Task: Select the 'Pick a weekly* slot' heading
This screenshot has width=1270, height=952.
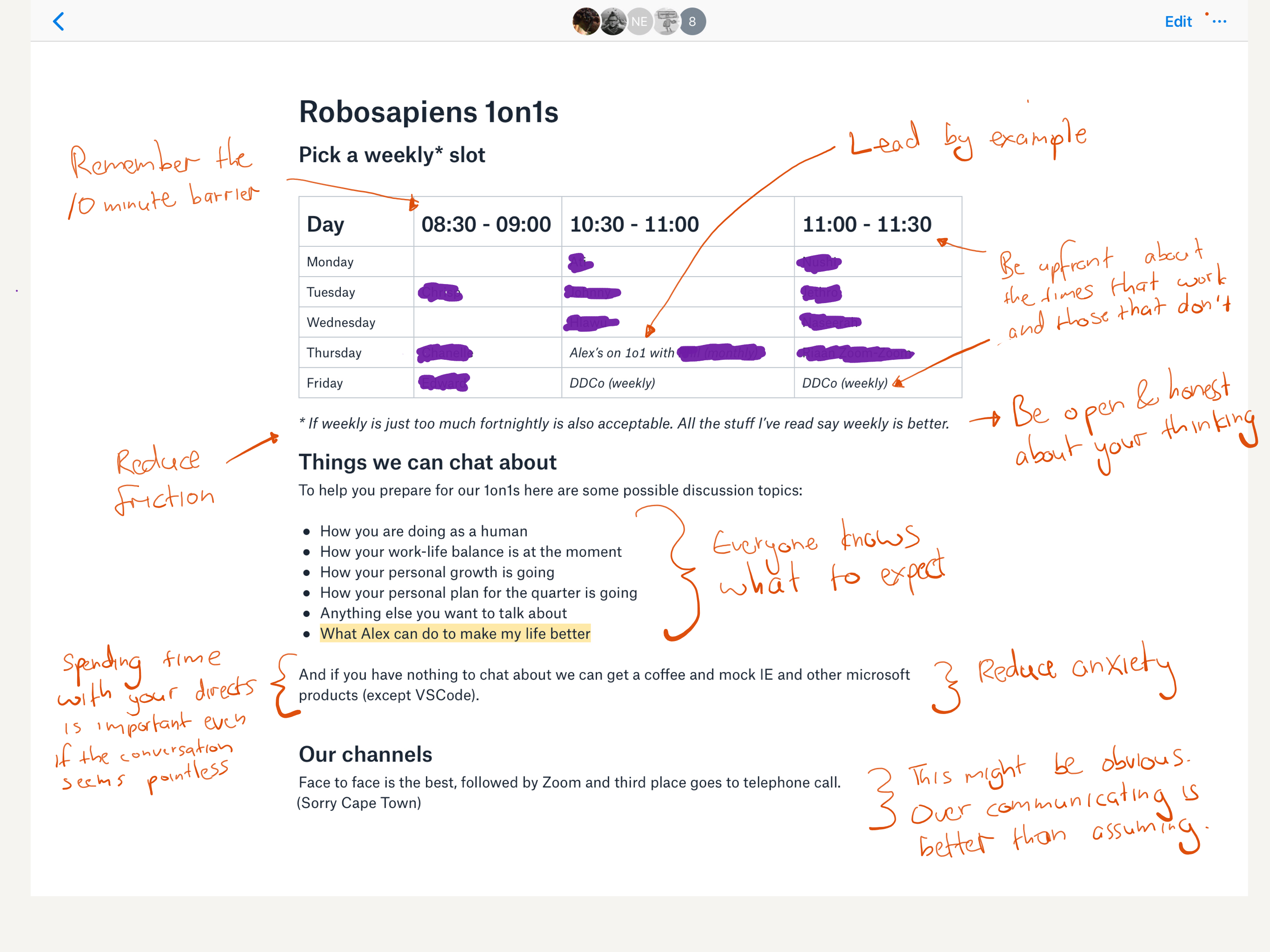Action: [x=392, y=155]
